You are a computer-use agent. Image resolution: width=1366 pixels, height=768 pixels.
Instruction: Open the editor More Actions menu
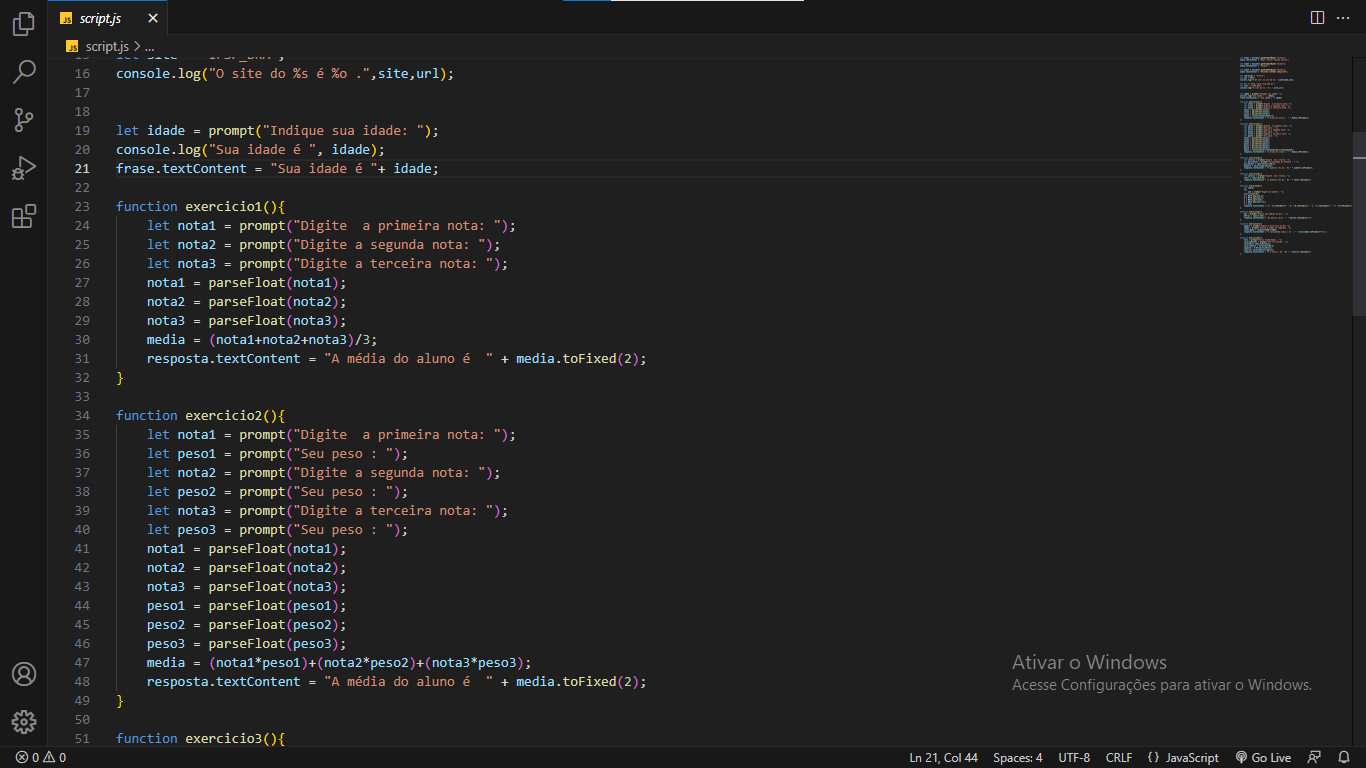[1343, 18]
